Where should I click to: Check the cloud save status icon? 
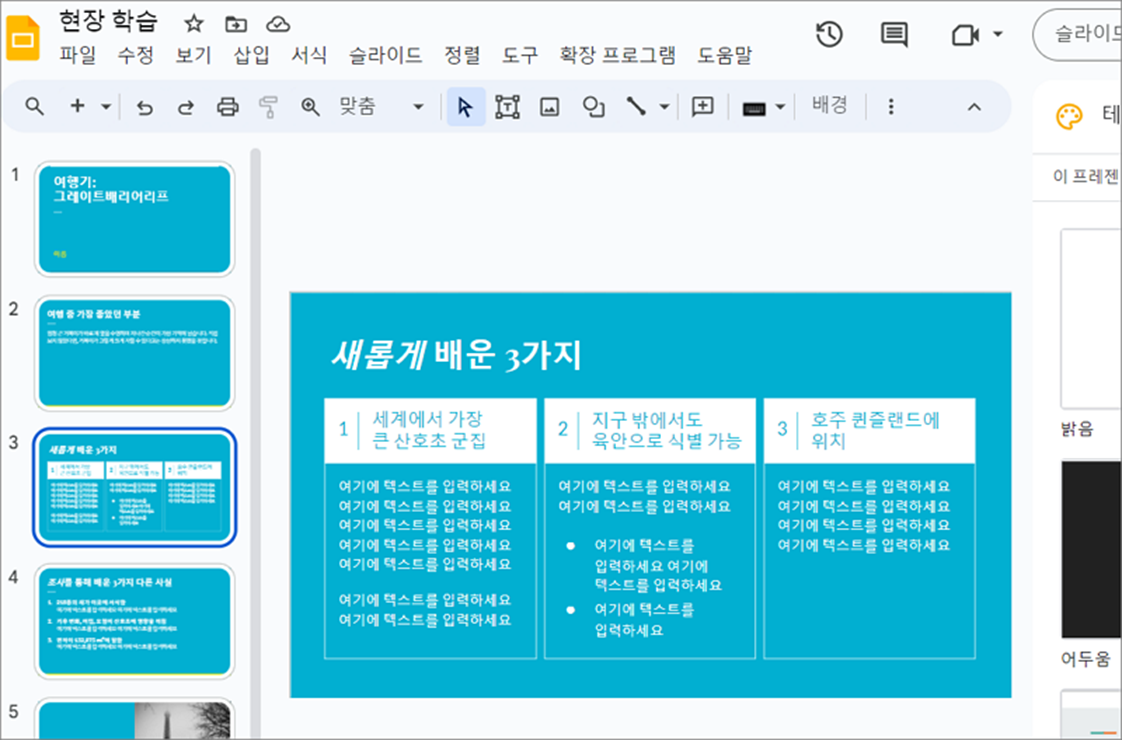point(278,24)
